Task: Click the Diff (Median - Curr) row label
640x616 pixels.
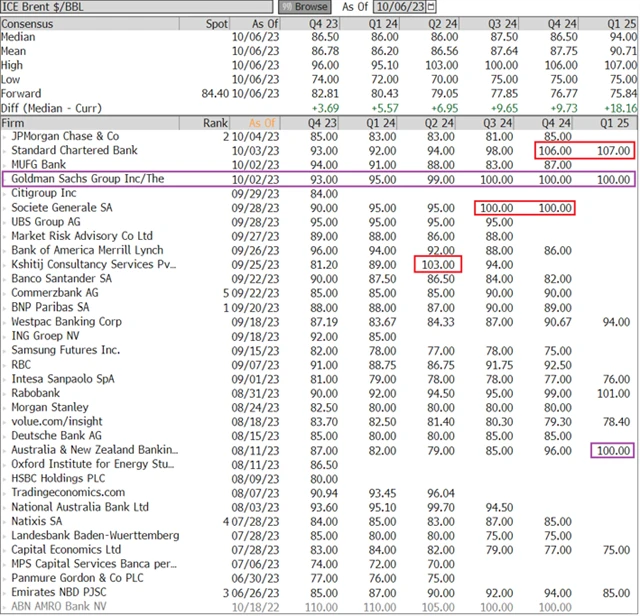Action: (x=55, y=106)
